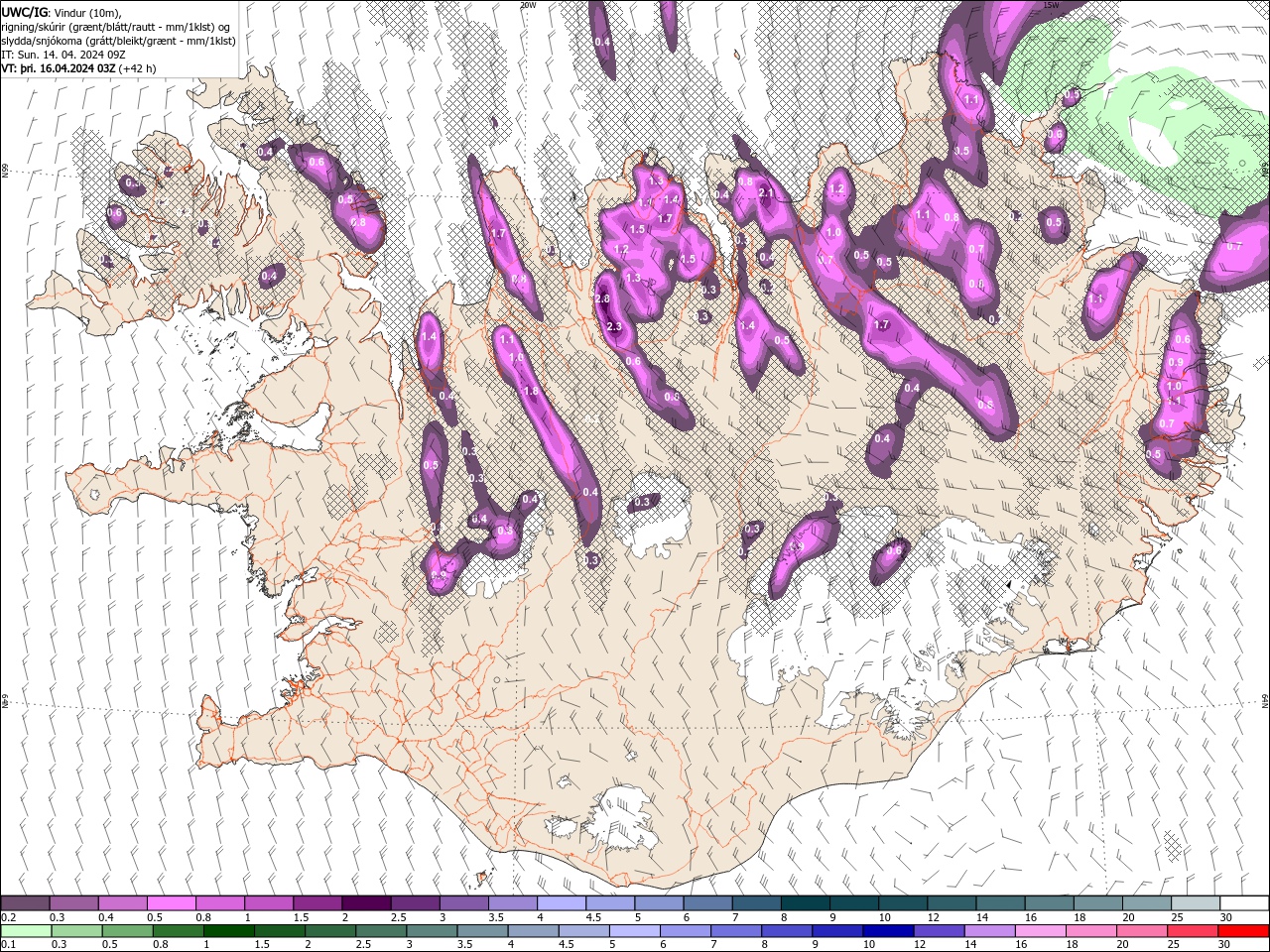
Task: Pick the bright red rain swatch after the 30 label
Action: 1243,931
